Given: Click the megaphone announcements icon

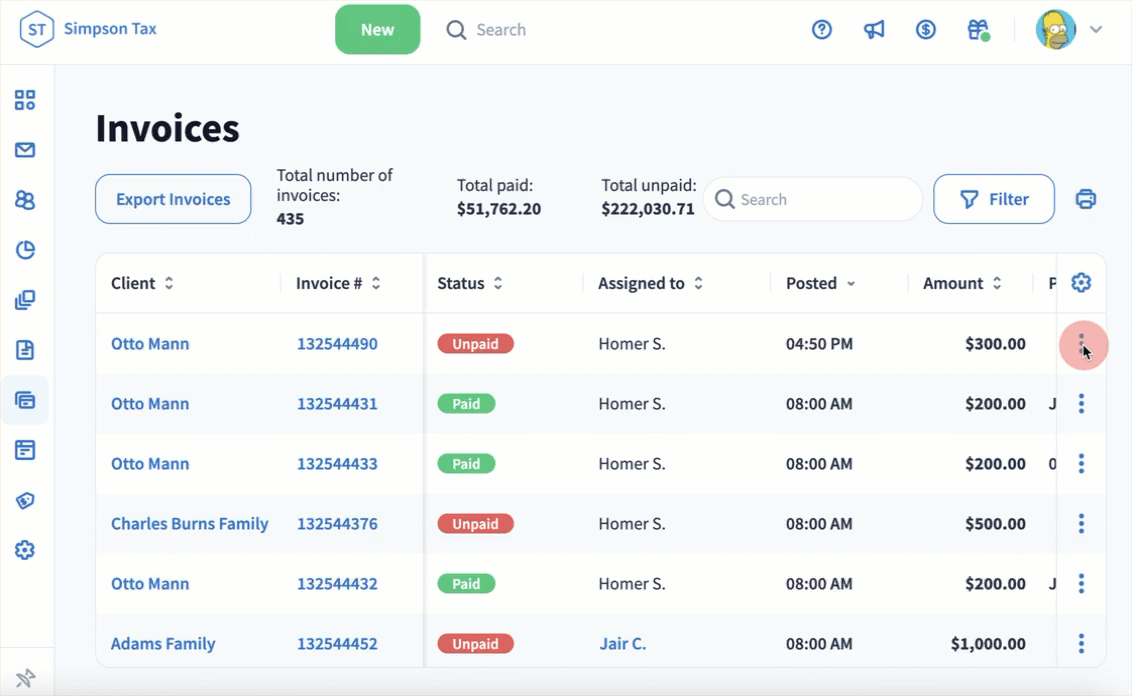Looking at the screenshot, I should (874, 30).
